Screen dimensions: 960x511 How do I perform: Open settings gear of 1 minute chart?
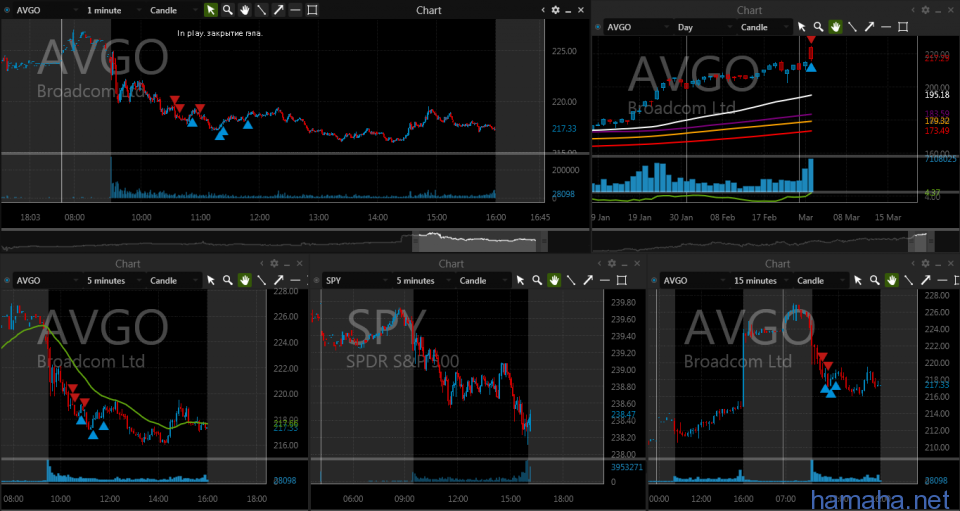tap(555, 10)
